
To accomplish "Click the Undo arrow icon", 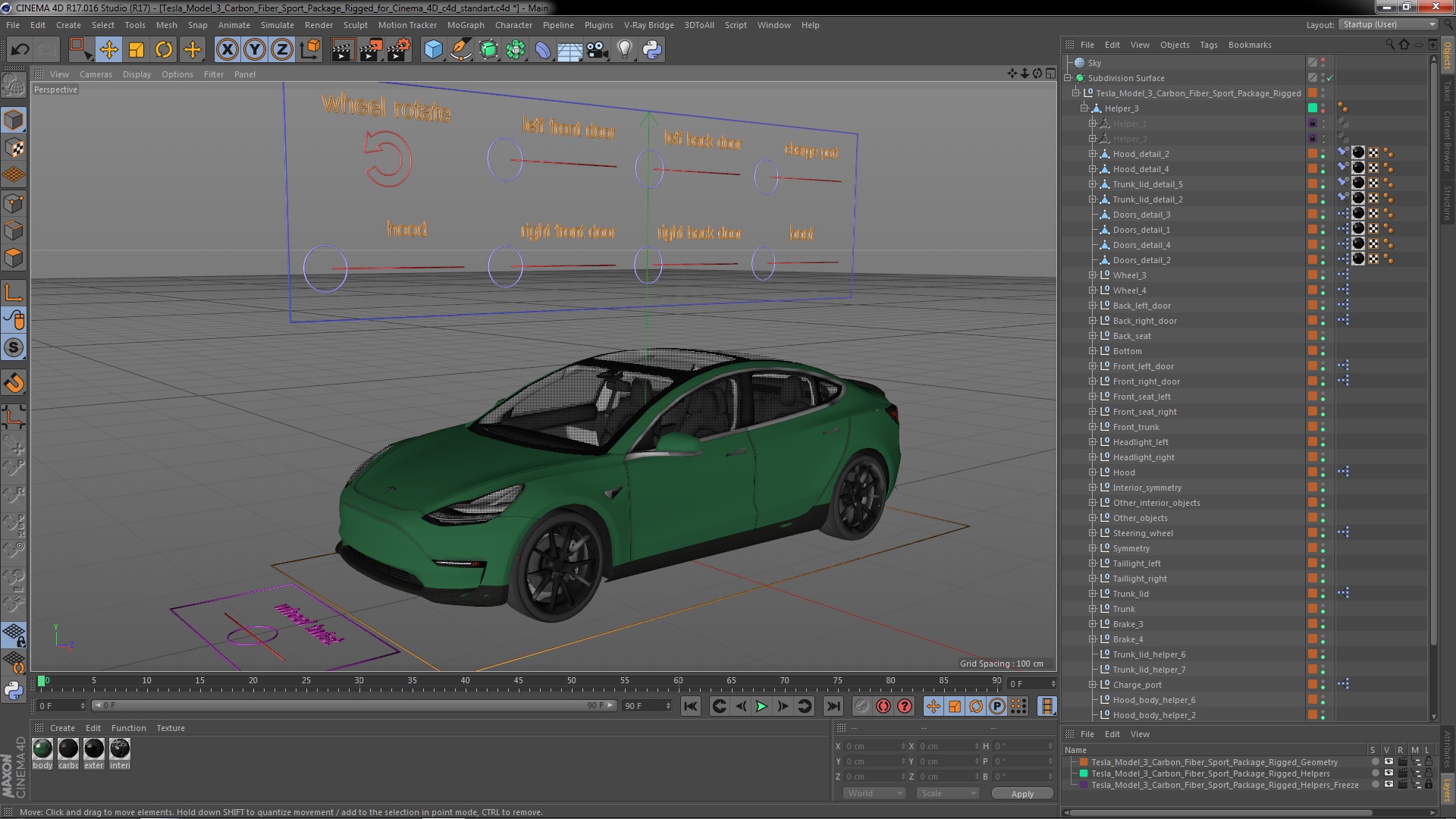I will pyautogui.click(x=20, y=50).
